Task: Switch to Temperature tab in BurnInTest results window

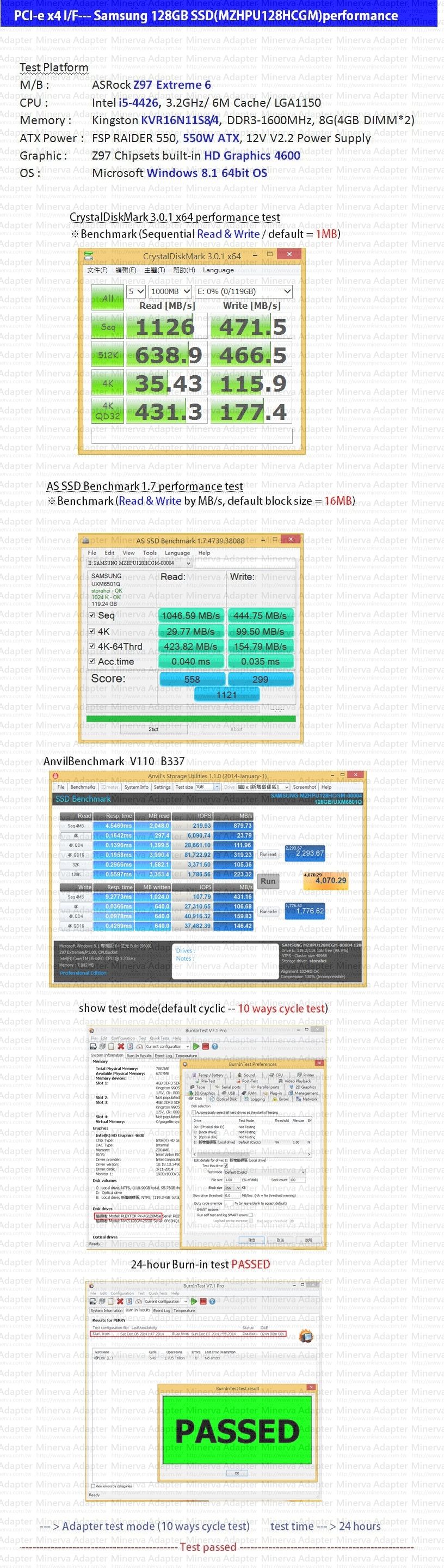Action: pos(184,1310)
